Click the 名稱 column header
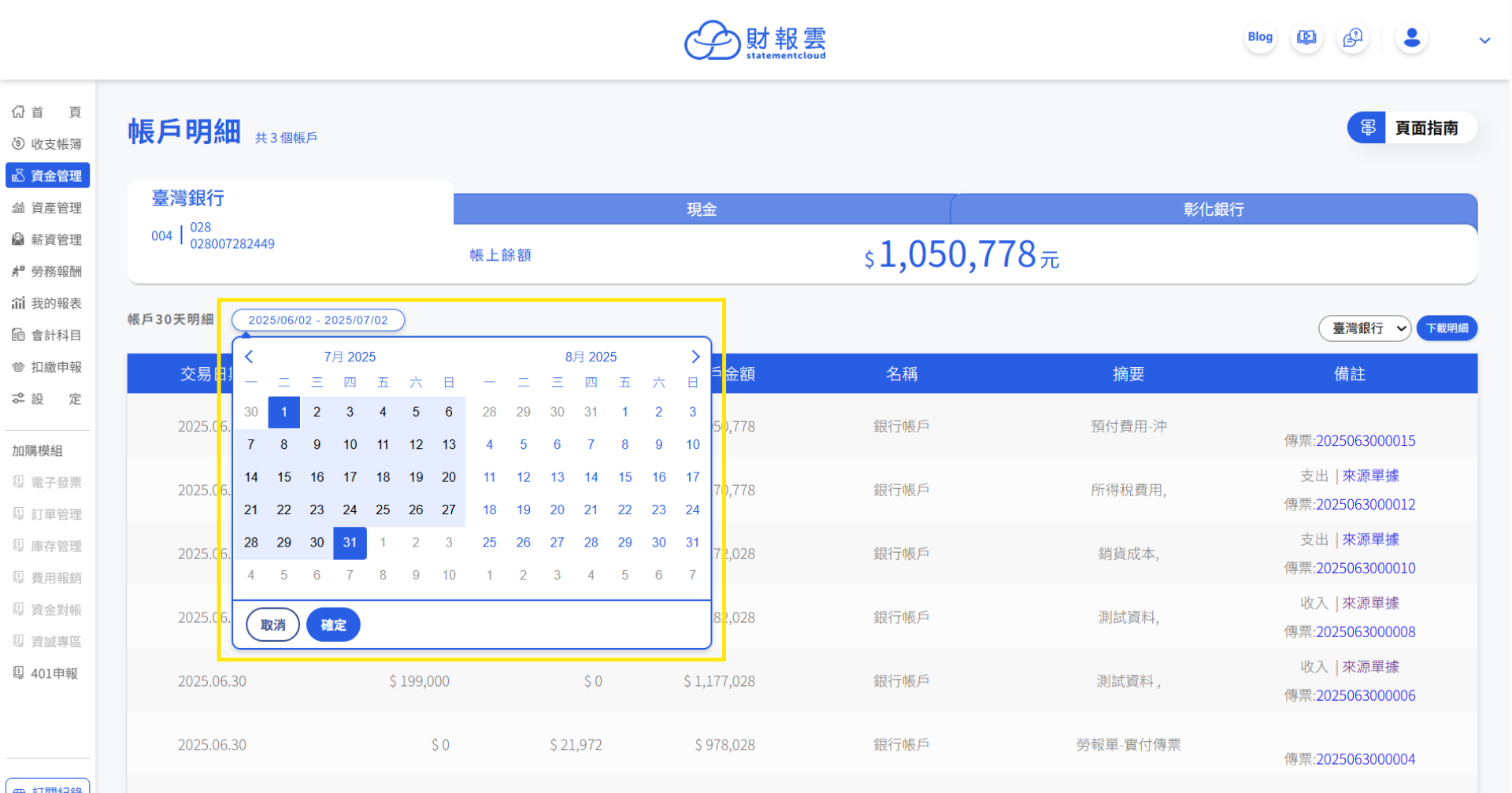Image resolution: width=1512 pixels, height=793 pixels. 901,374
